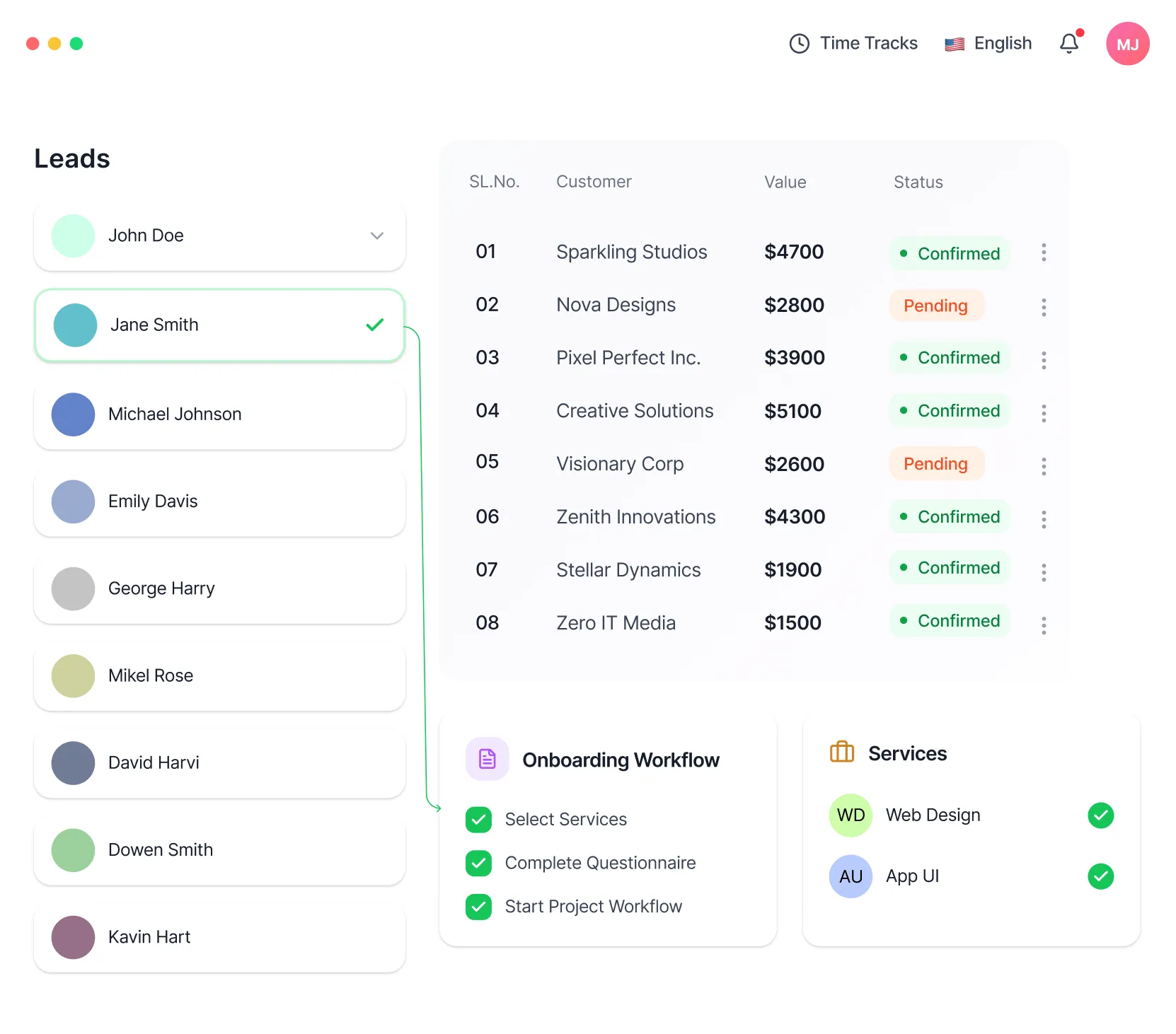Toggle the Select Services checkmark
Viewport: 1176px width, 1034px height.
[478, 820]
